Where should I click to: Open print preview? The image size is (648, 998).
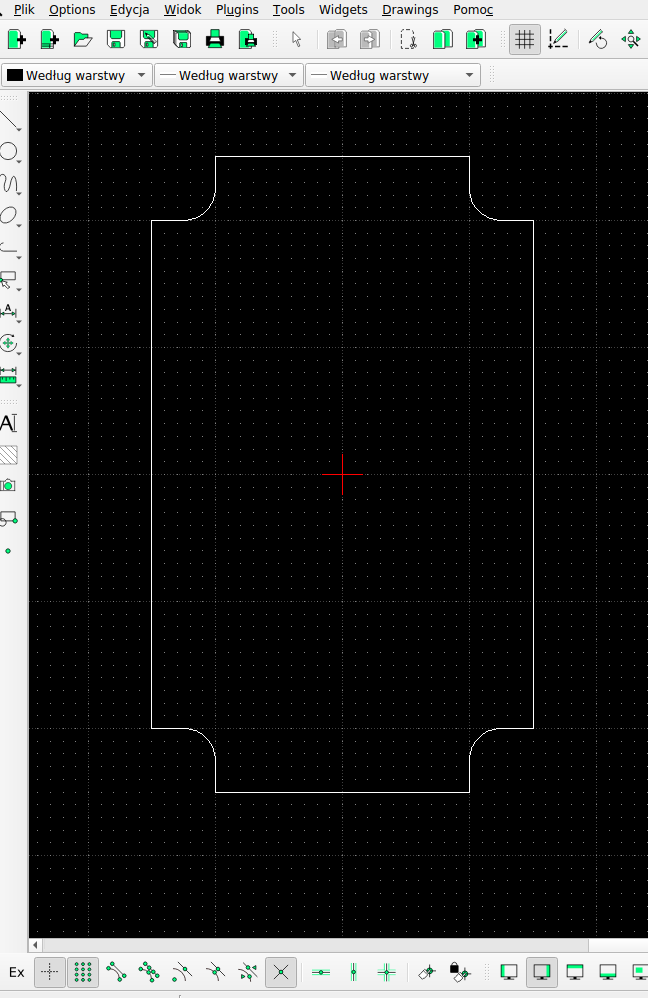(248, 39)
